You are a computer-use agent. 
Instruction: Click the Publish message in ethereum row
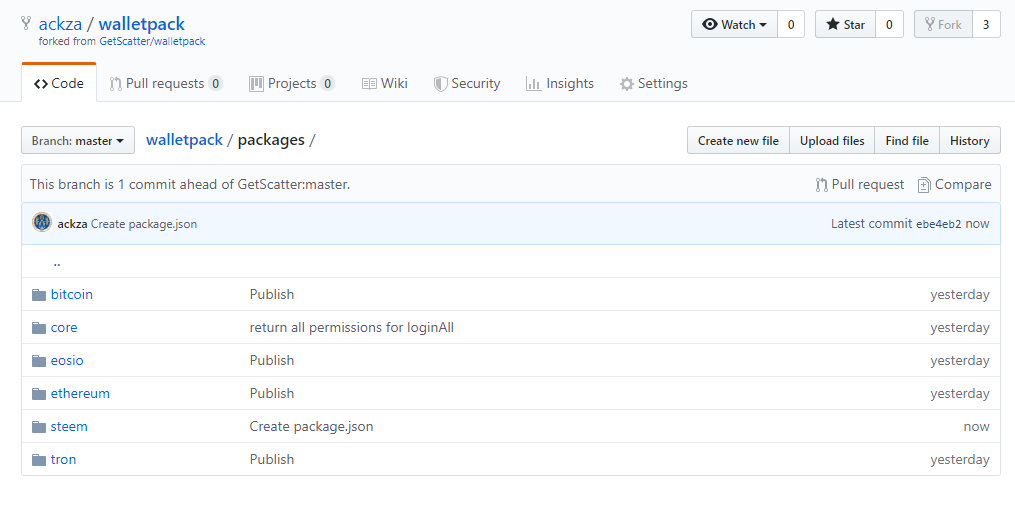[x=272, y=394]
